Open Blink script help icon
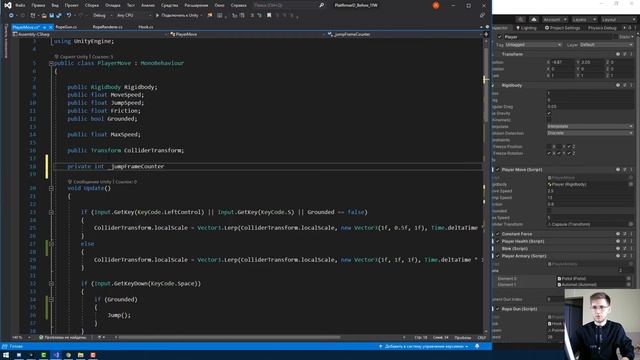 (618, 249)
